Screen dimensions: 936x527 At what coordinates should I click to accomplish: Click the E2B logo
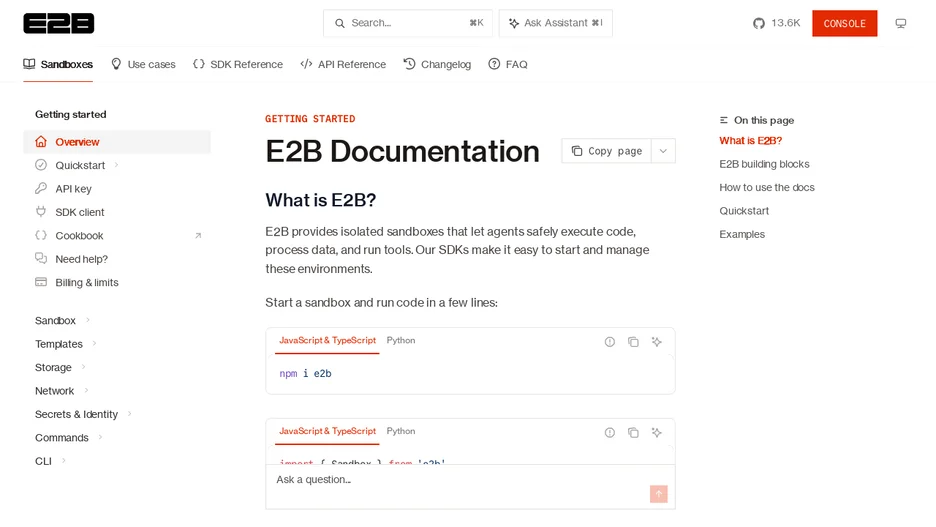point(58,23)
